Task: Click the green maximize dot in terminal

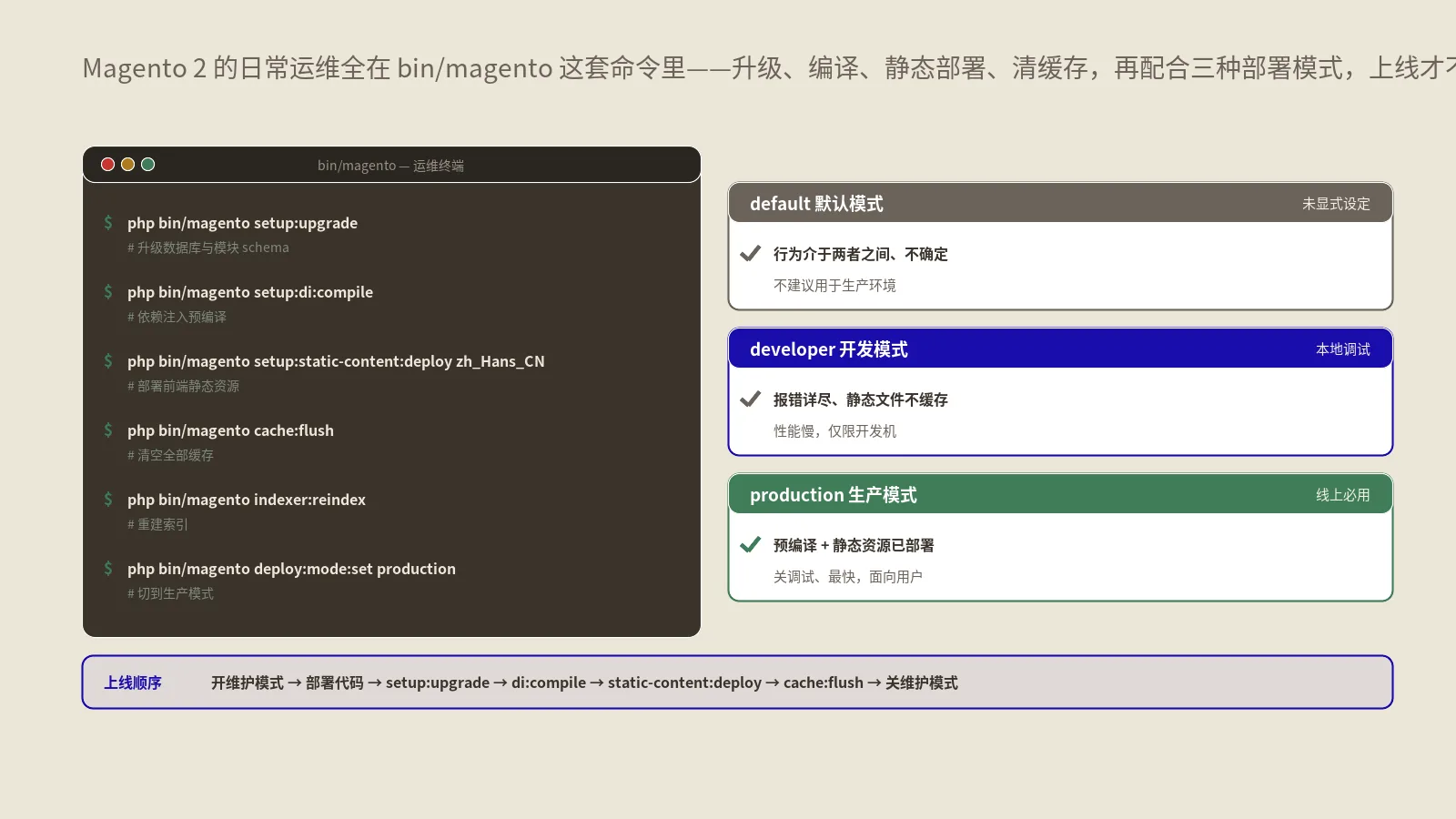Action: pyautogui.click(x=147, y=165)
